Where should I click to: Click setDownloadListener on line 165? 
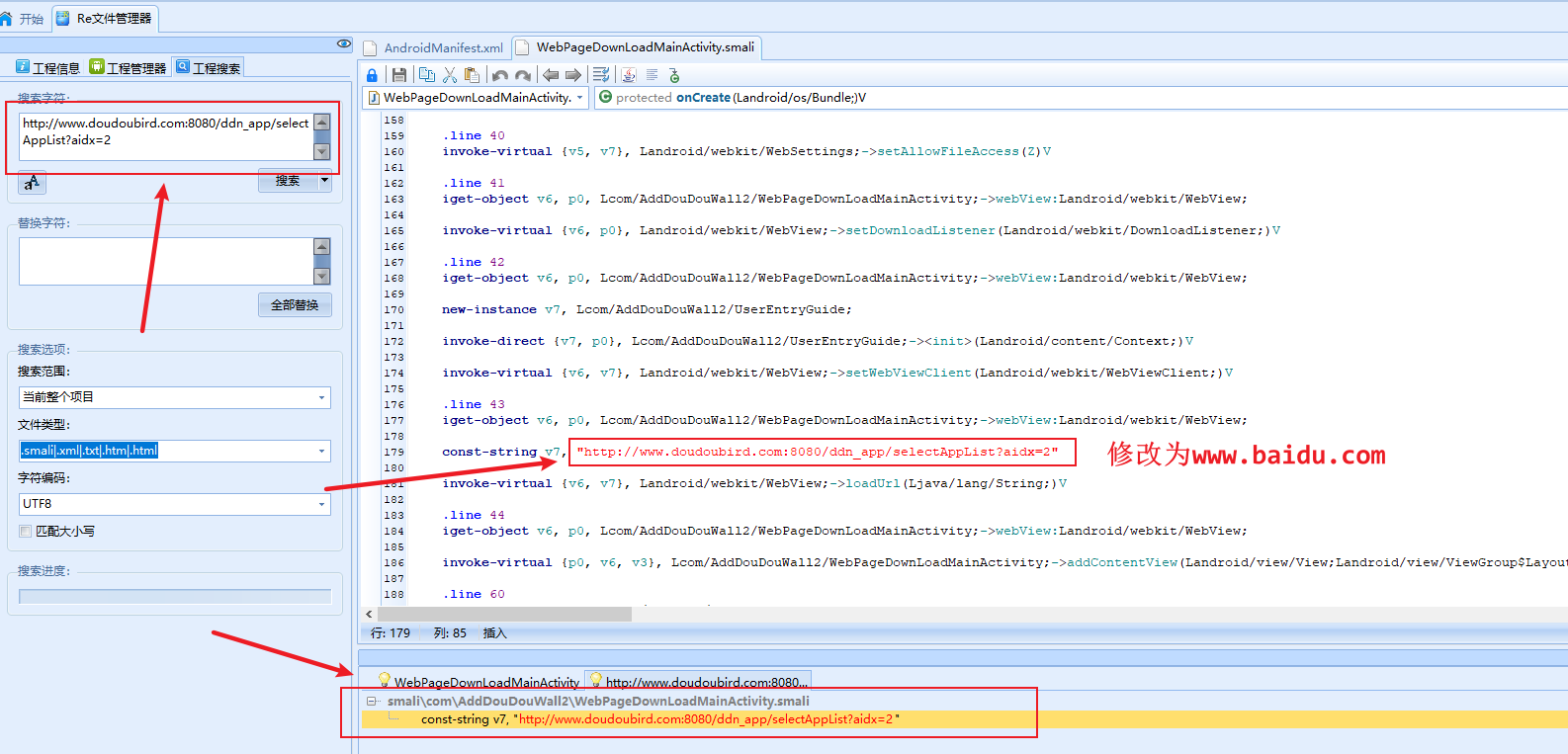[920, 230]
